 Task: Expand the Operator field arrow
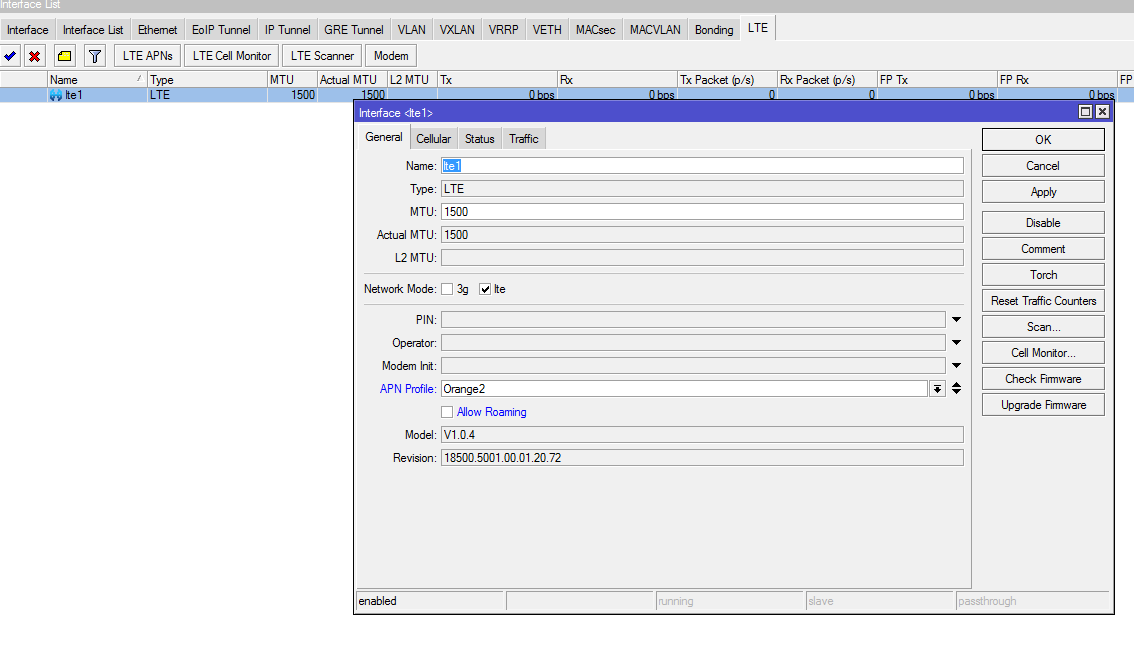(x=956, y=343)
